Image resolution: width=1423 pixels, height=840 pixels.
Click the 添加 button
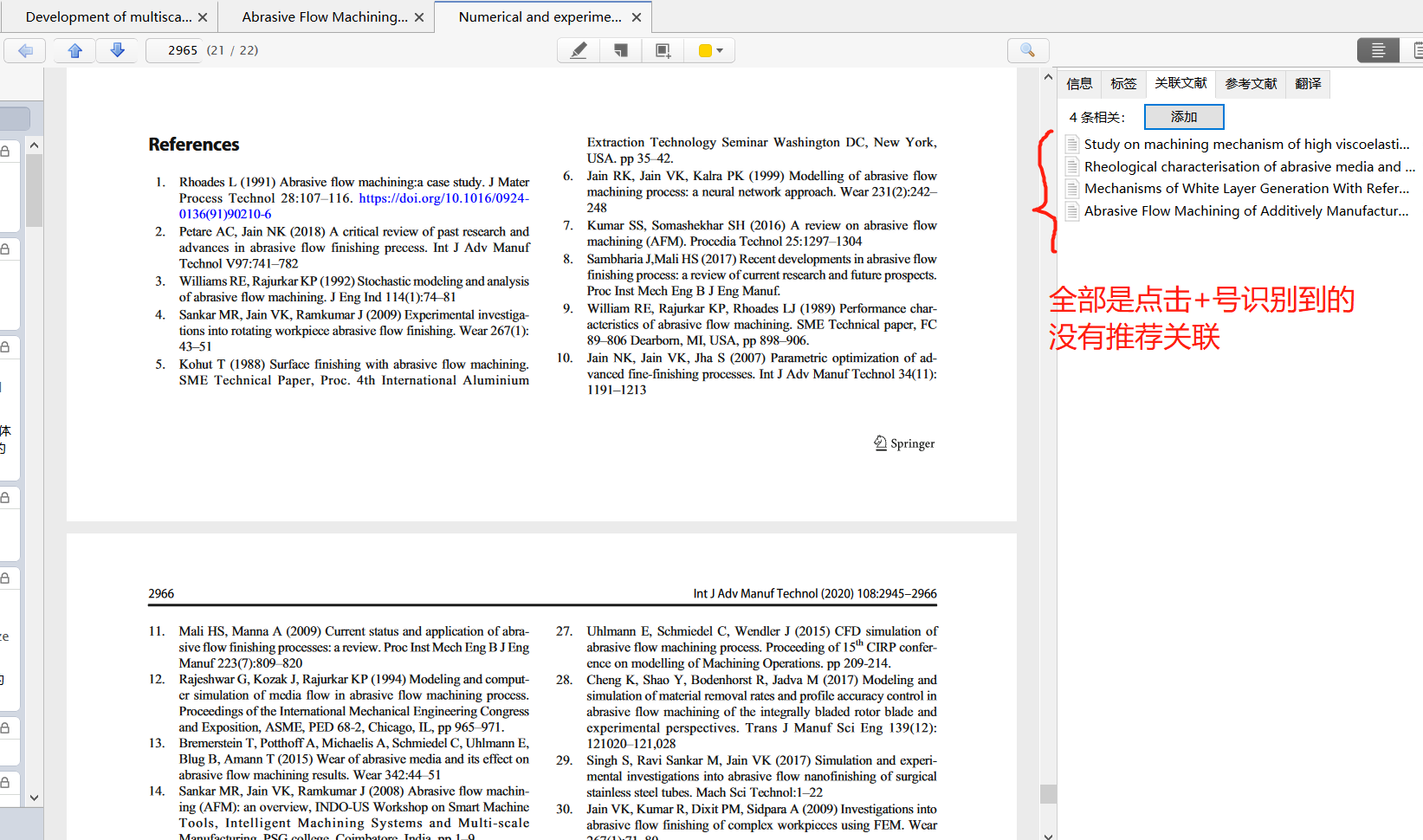[x=1184, y=117]
